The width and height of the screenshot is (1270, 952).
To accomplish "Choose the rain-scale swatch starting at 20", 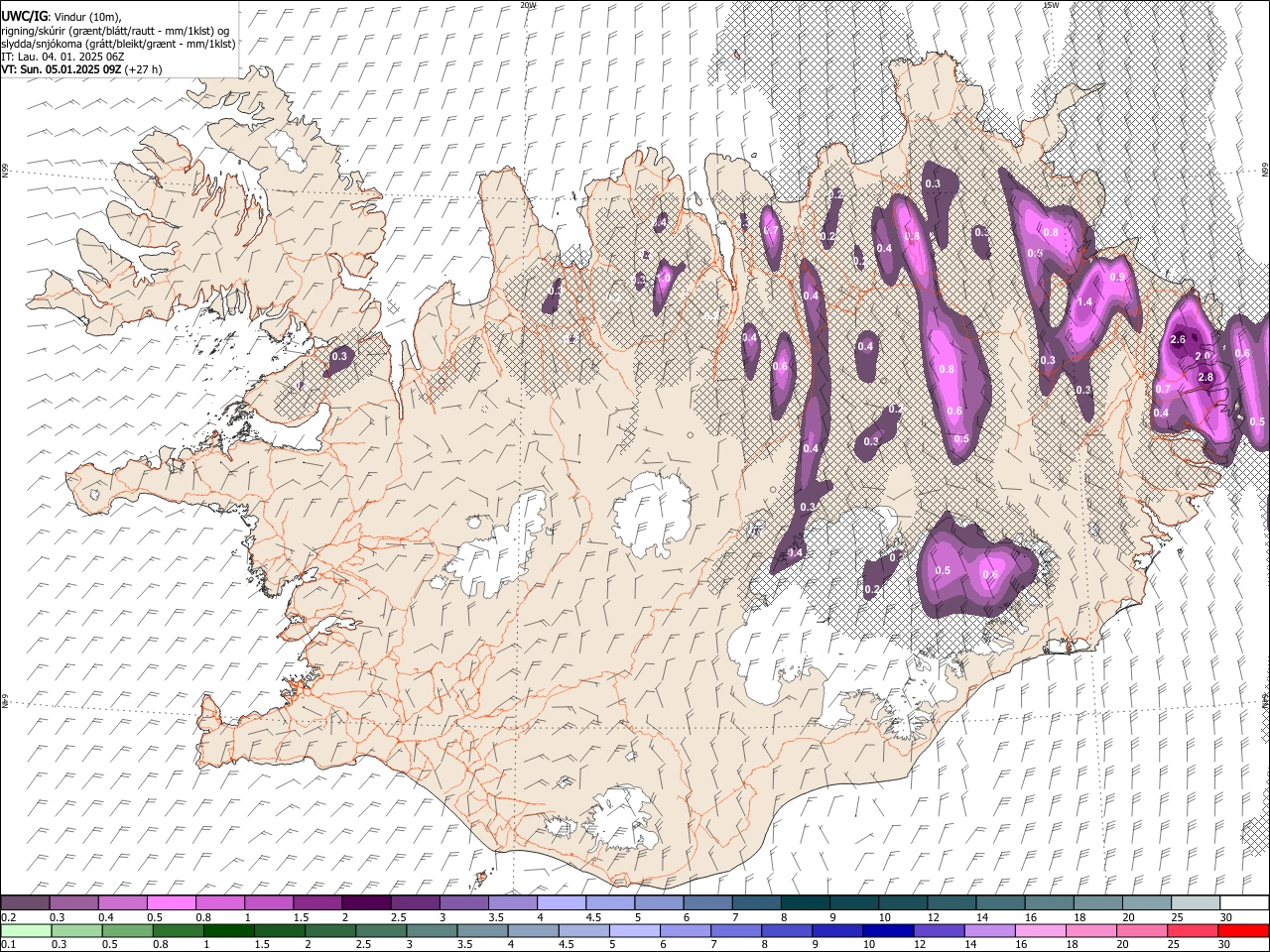I will [1142, 931].
